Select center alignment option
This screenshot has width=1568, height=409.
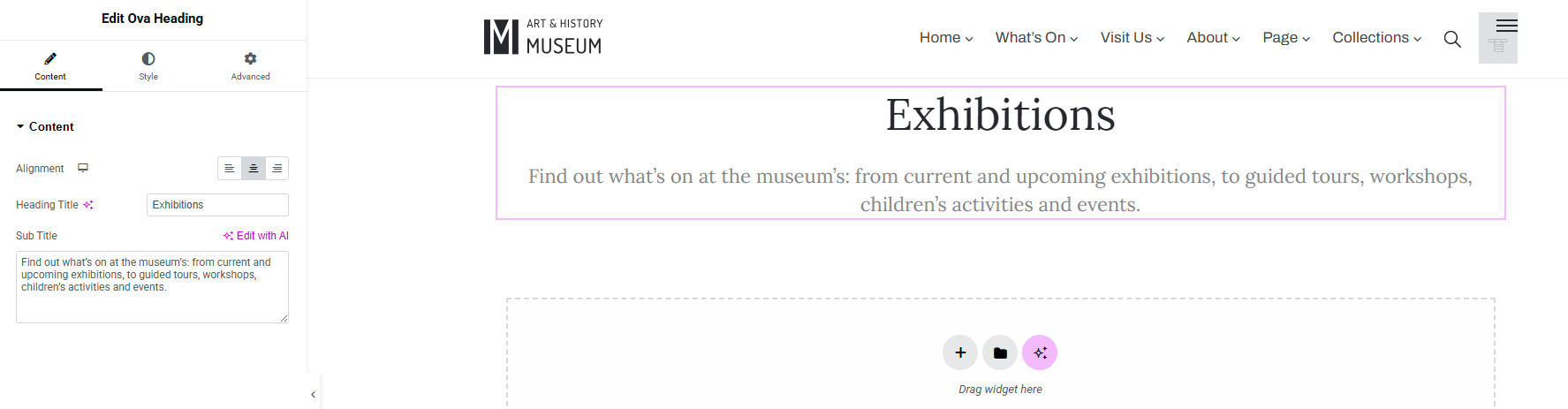(x=254, y=169)
